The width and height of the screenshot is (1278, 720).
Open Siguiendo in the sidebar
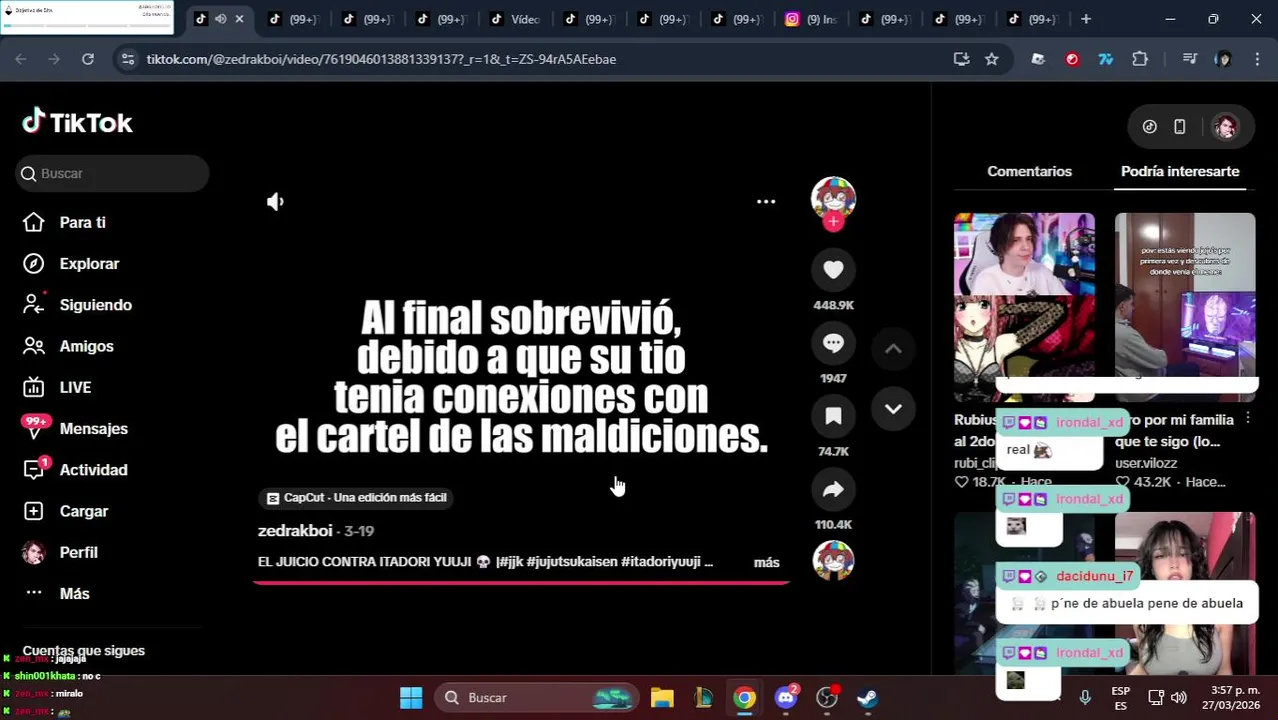tap(95, 305)
